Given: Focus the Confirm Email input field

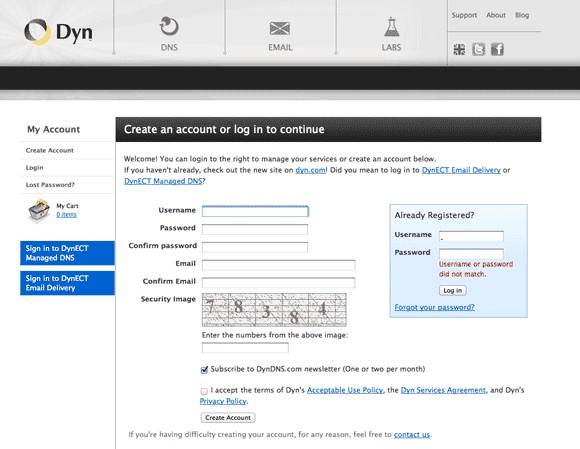Looking at the screenshot, I should (279, 283).
